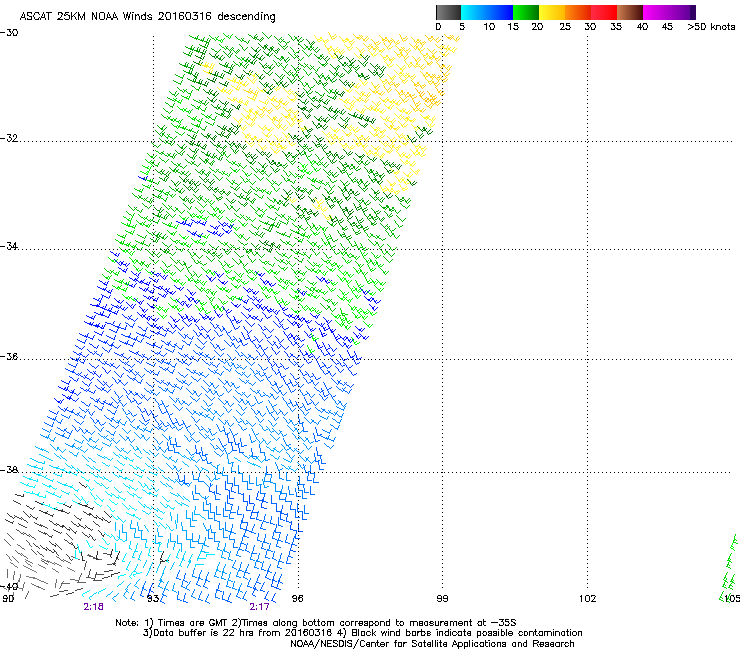
Task: Click the purple '2:17' swath time label
Action: (260, 607)
